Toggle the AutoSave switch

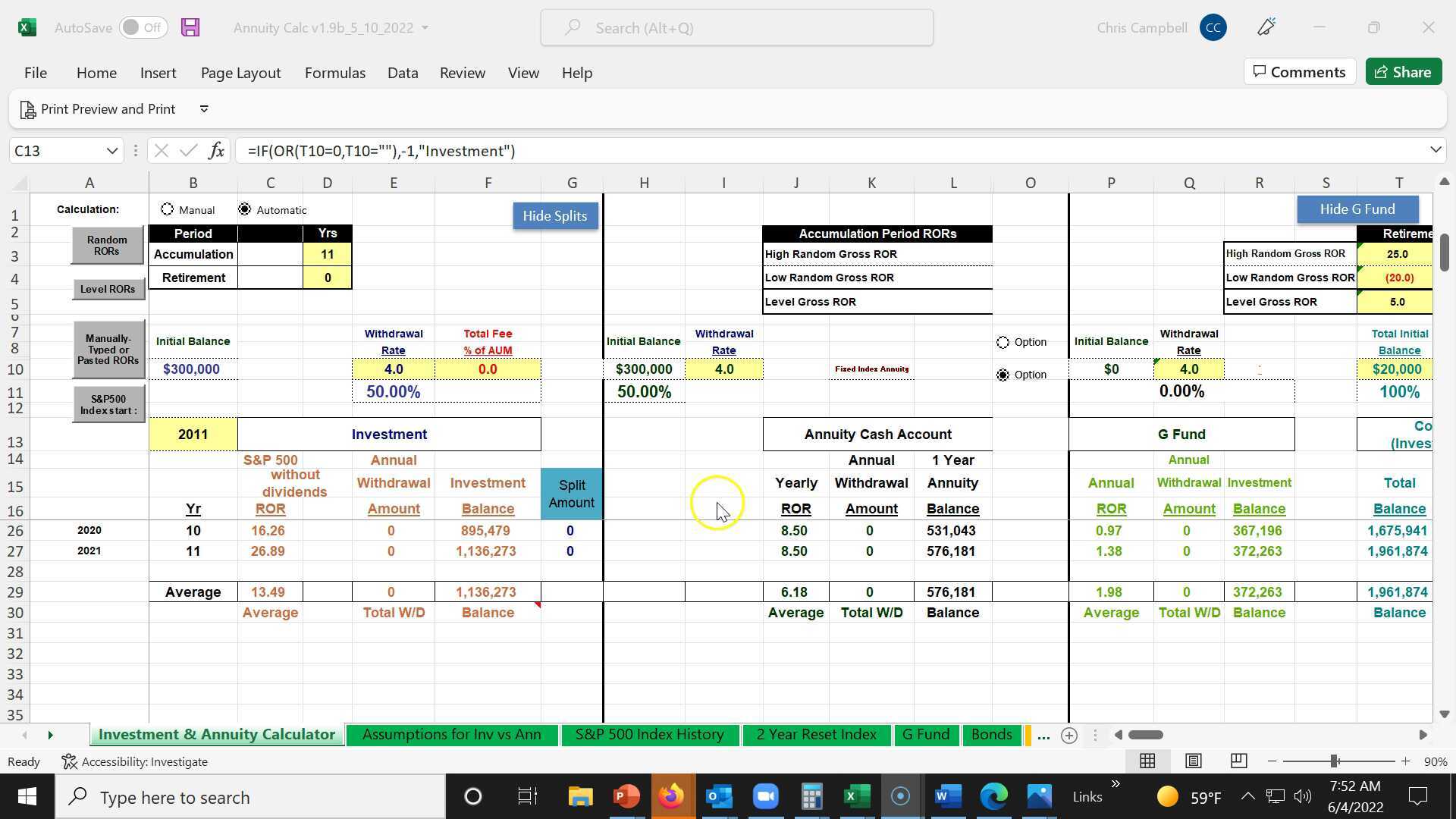click(x=143, y=28)
